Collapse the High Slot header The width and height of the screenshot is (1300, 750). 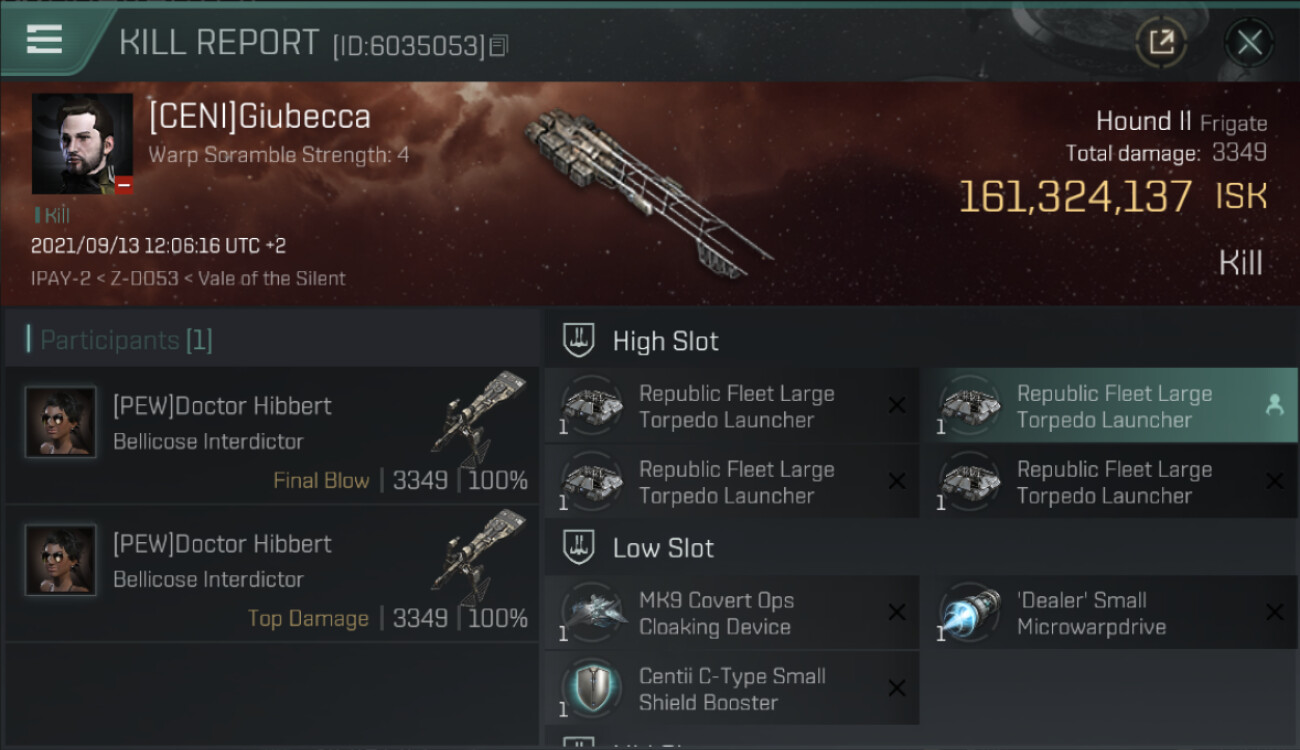click(x=922, y=341)
